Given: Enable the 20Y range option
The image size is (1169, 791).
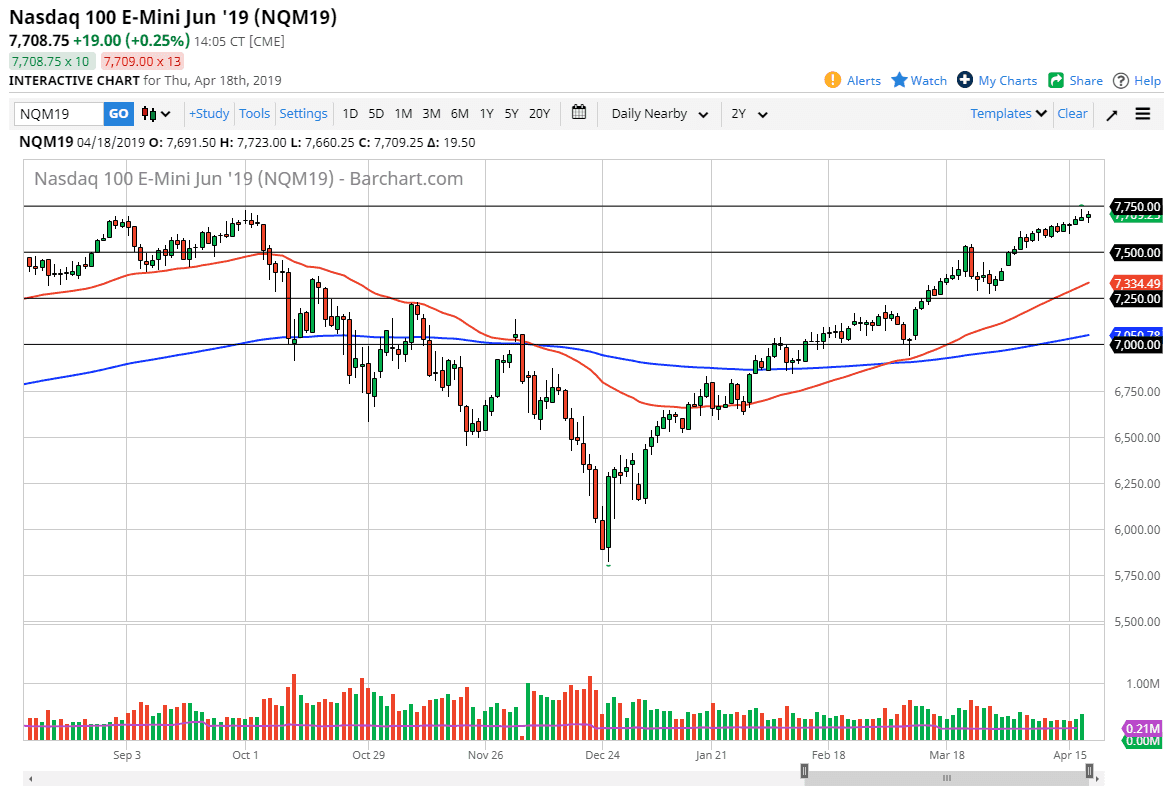Looking at the screenshot, I should coord(539,113).
